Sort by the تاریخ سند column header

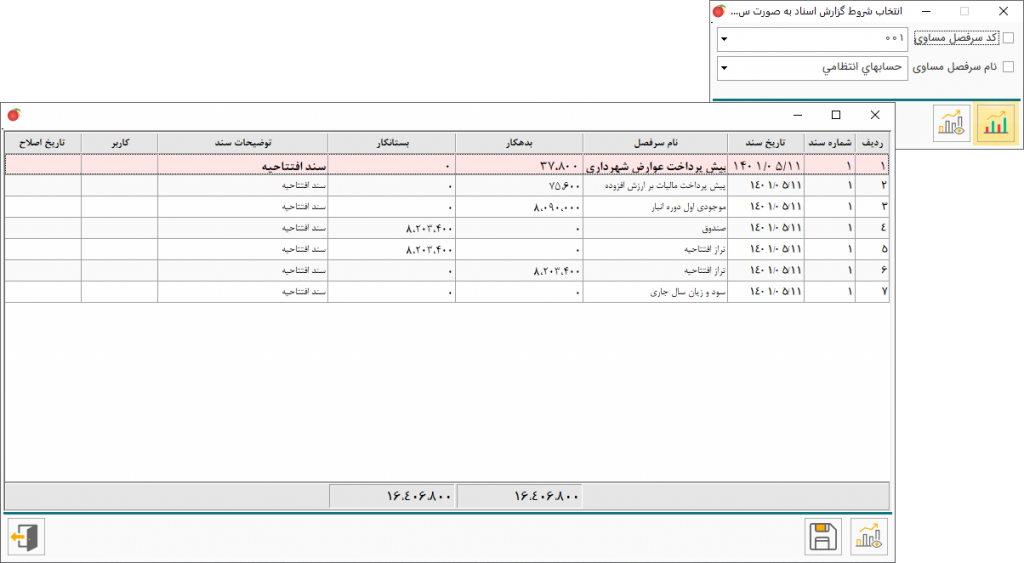tap(766, 142)
